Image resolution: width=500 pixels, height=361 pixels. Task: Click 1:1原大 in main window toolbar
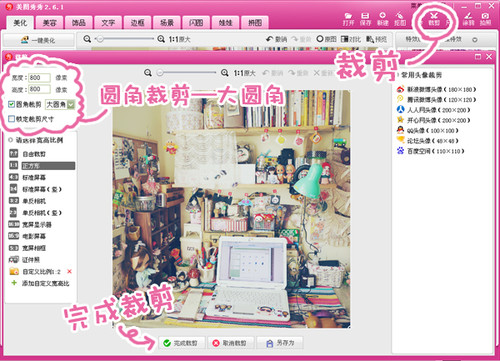click(179, 39)
